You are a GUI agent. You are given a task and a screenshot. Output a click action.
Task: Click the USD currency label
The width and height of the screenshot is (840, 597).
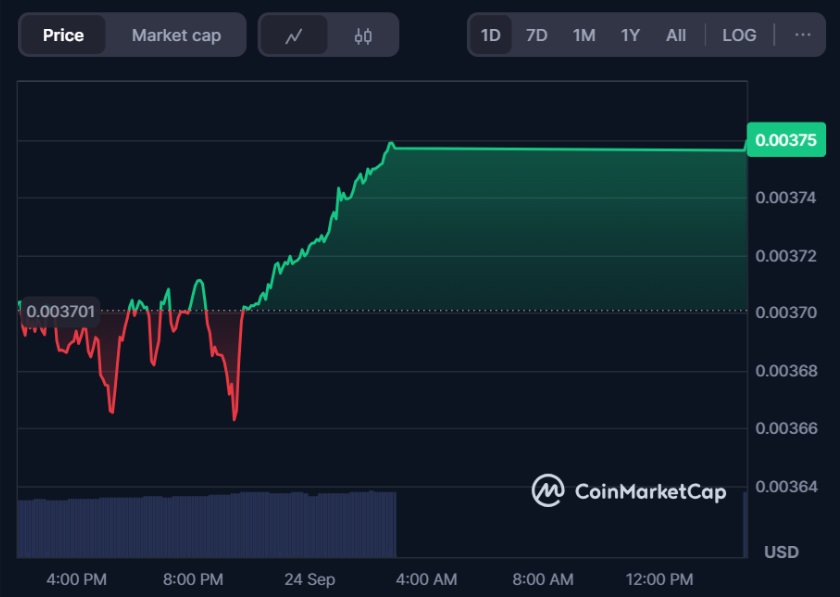coord(781,551)
